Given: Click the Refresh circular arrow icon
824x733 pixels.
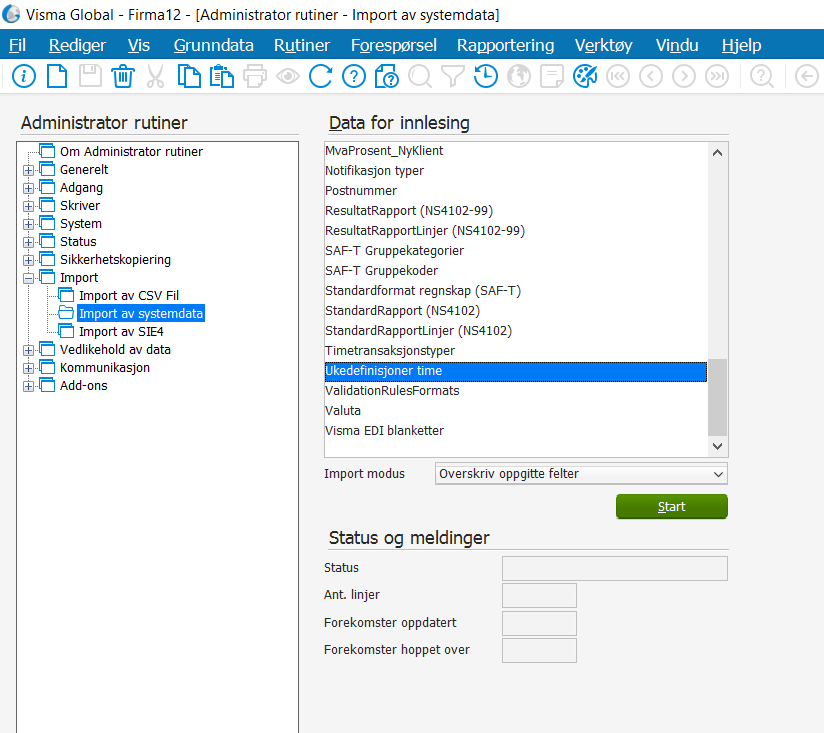Looking at the screenshot, I should [321, 76].
